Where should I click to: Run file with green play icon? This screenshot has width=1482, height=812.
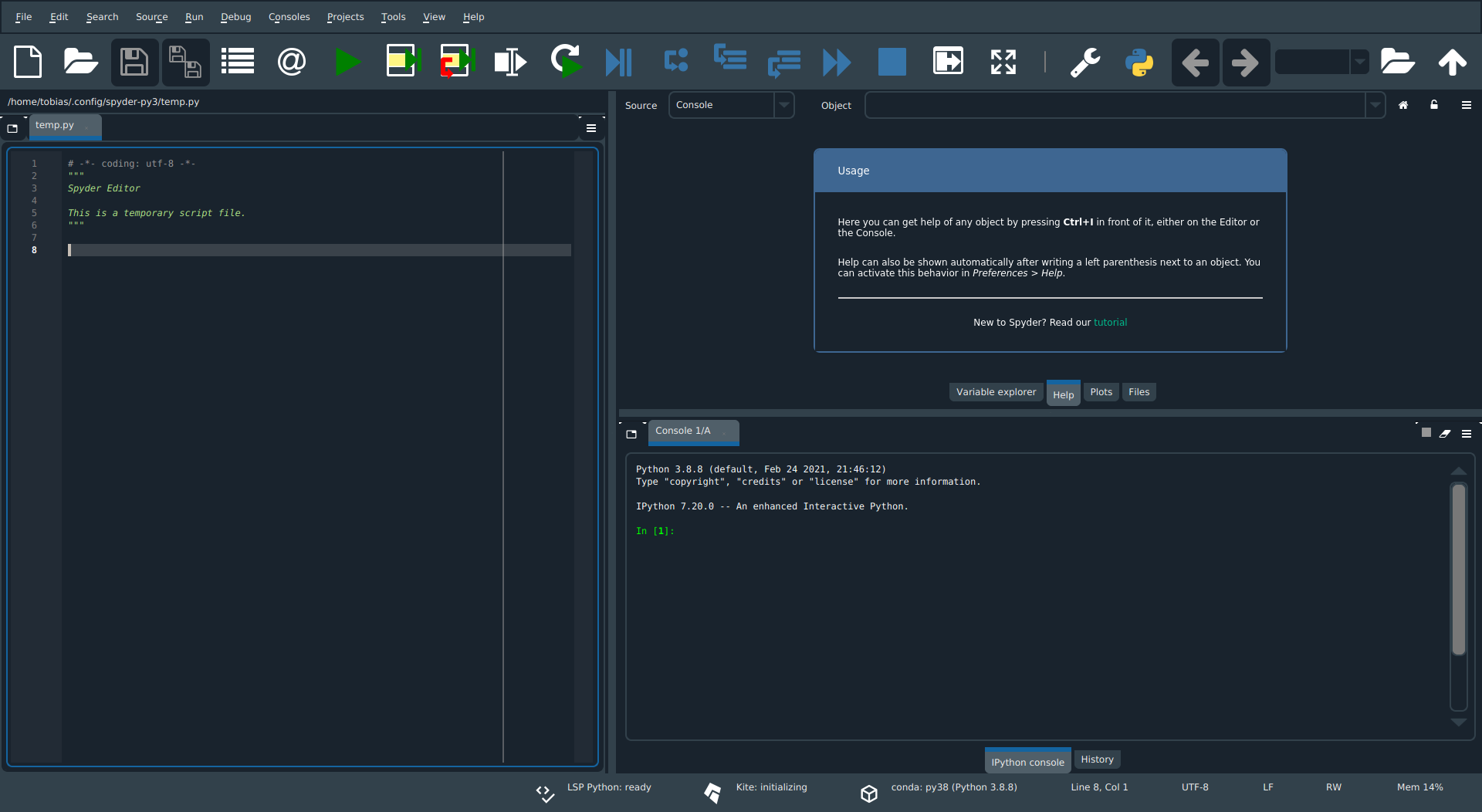click(x=348, y=62)
